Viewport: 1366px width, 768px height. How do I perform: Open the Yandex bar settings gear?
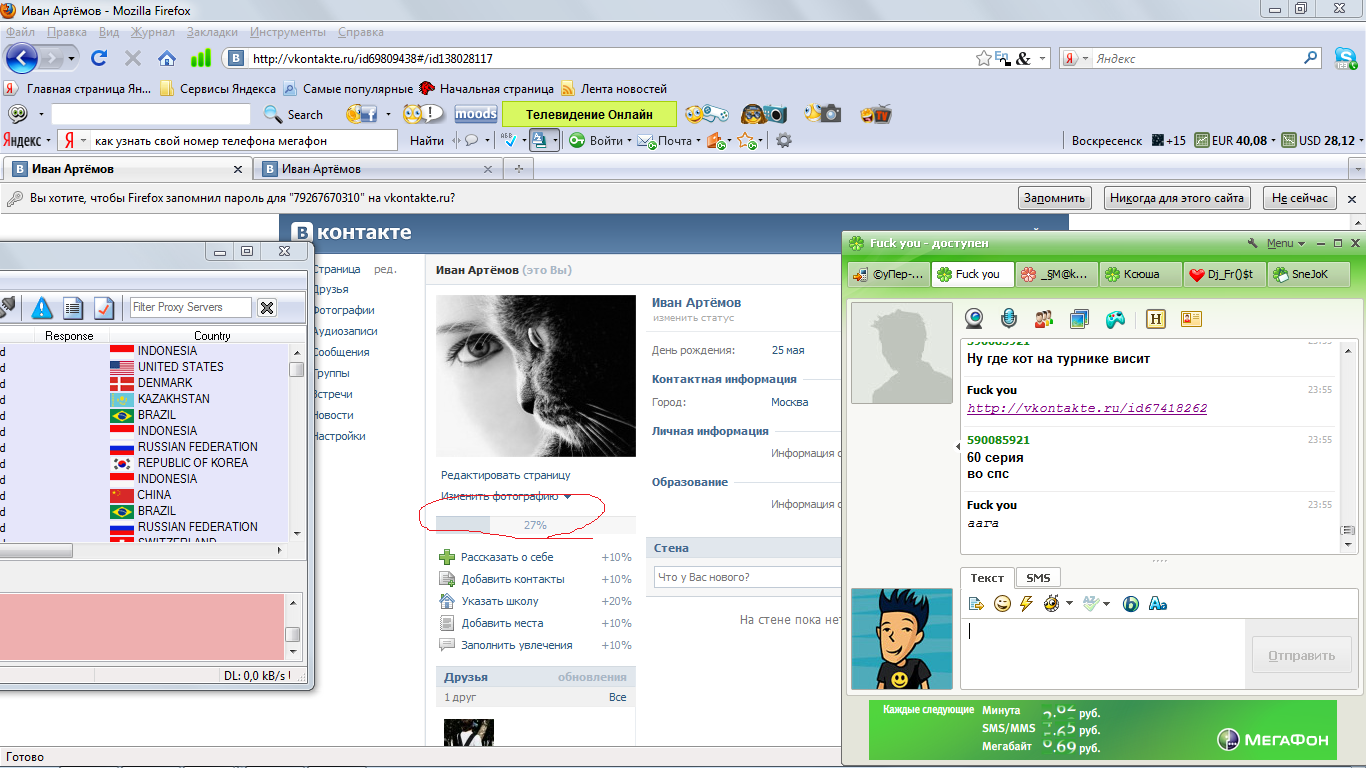(x=784, y=141)
